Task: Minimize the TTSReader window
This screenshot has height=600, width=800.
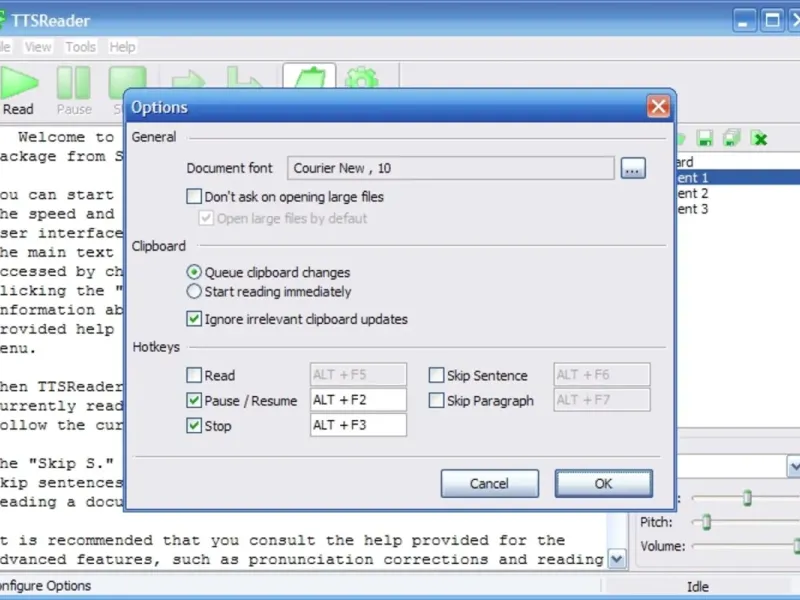Action: pyautogui.click(x=744, y=20)
